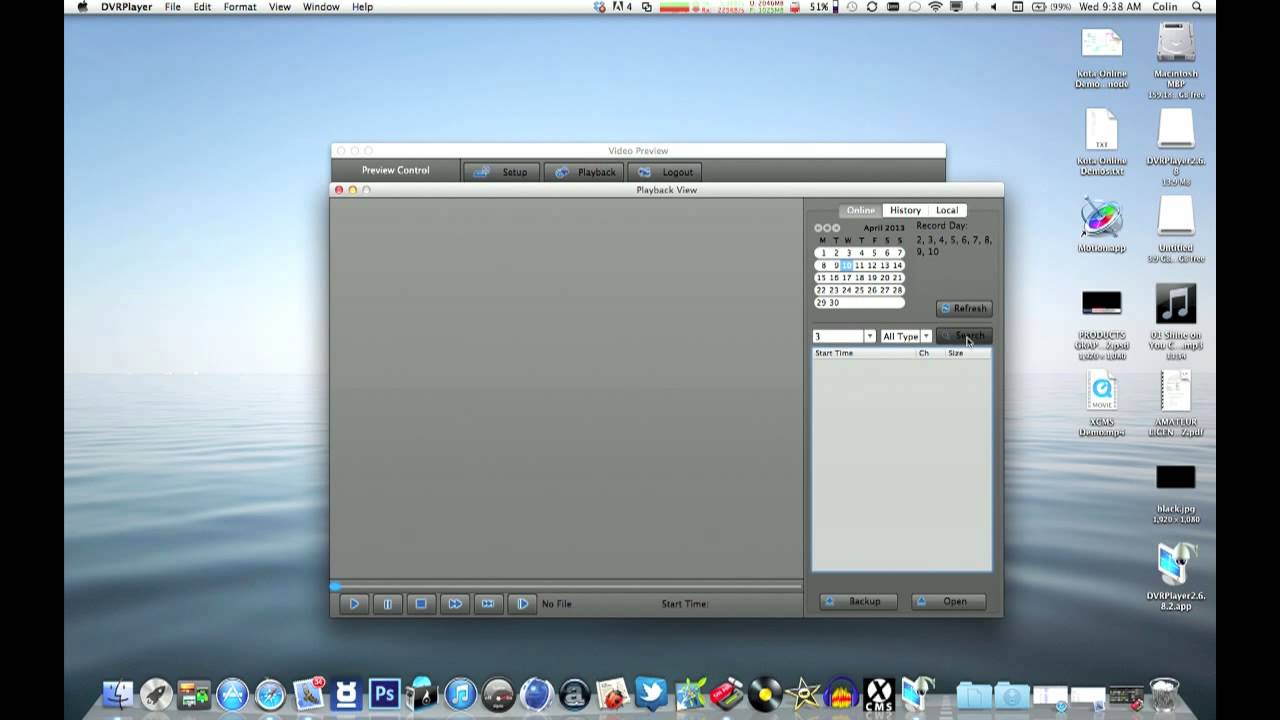The width and height of the screenshot is (1280, 720).
Task: Click the fast-forward double-arrow button
Action: pos(455,604)
